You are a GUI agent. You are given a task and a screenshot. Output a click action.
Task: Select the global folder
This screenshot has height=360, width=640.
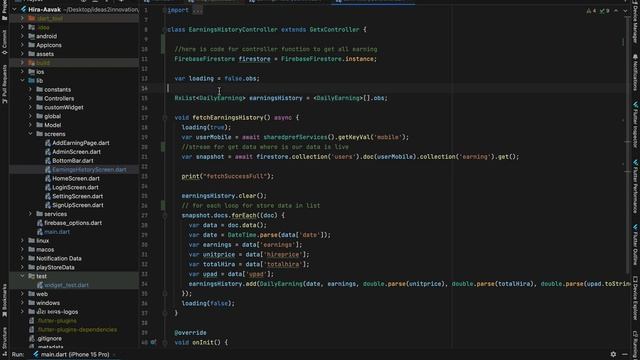pos(52,116)
